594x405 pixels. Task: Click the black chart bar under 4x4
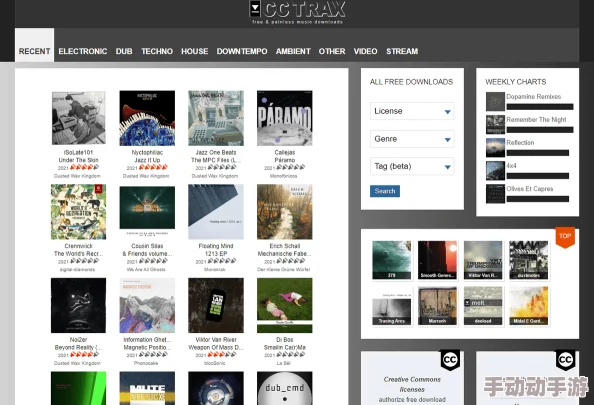point(538,176)
